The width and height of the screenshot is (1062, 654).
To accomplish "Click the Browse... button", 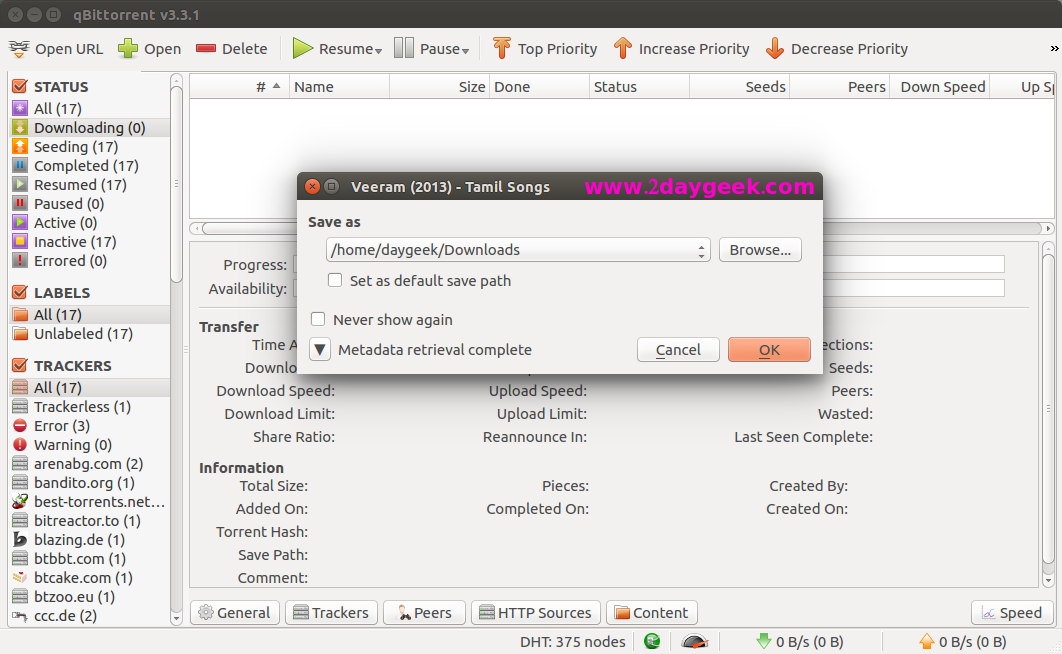I will [760, 250].
